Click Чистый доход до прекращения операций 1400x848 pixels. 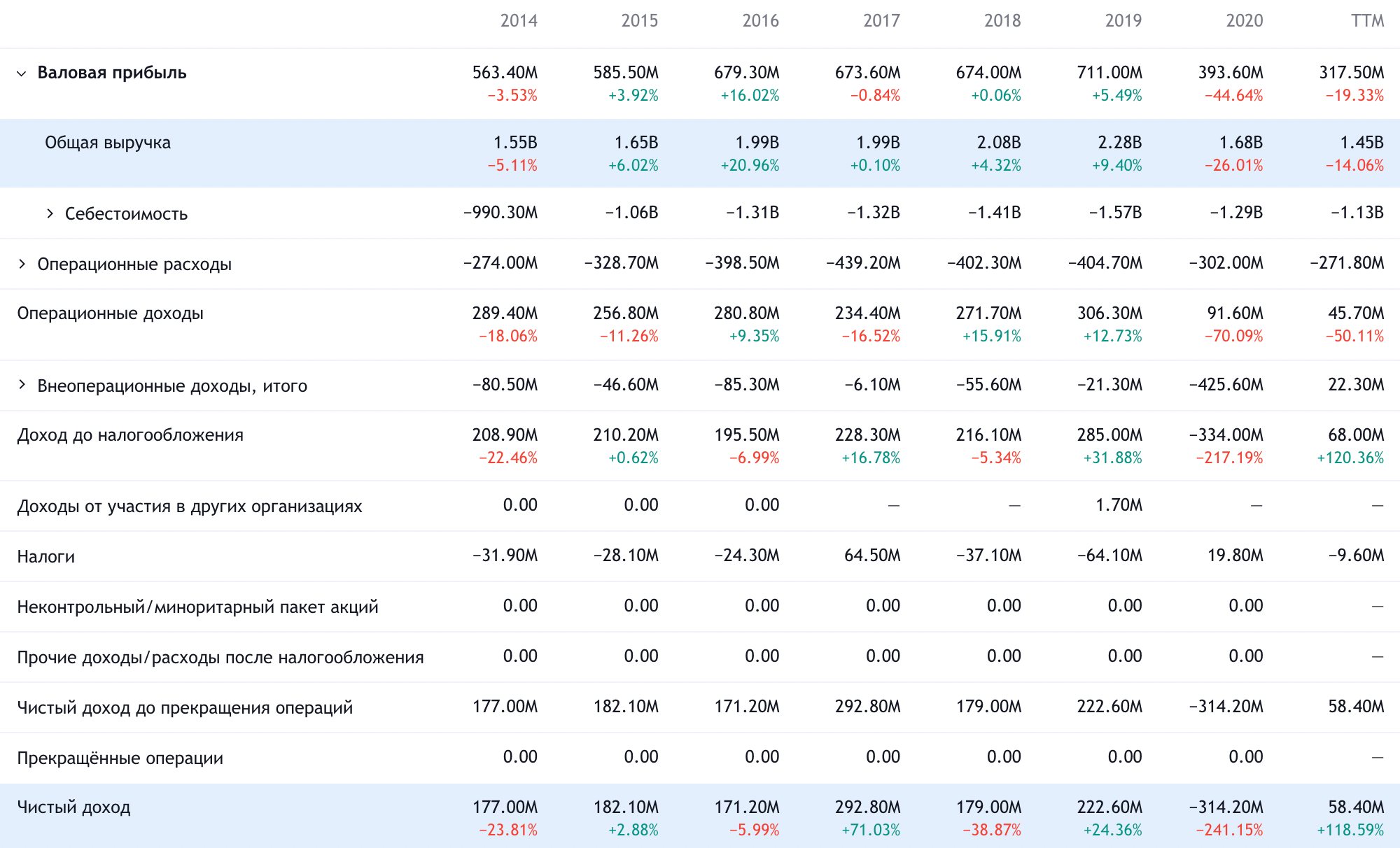tap(185, 707)
